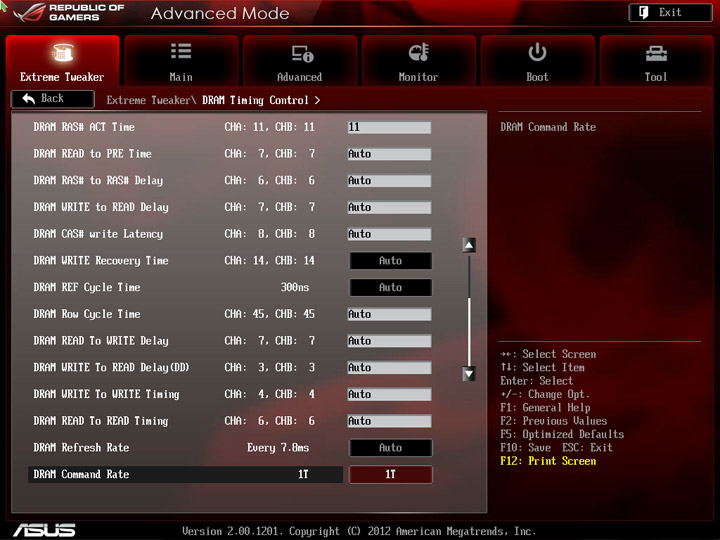
Task: Switch to the Advanced tab
Action: coord(299,61)
